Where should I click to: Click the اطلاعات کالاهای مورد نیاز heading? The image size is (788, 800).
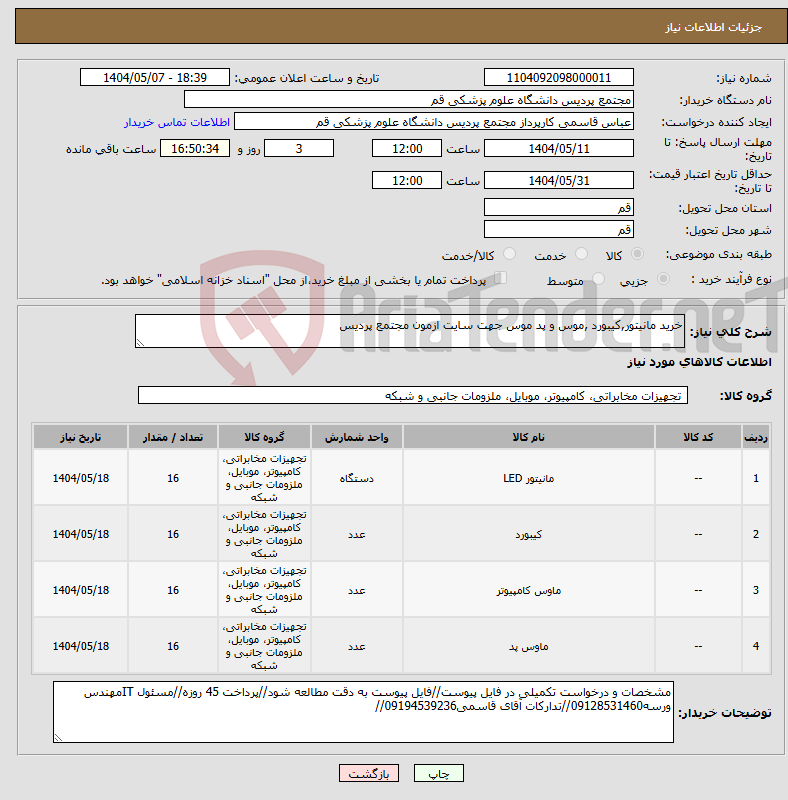tap(699, 362)
